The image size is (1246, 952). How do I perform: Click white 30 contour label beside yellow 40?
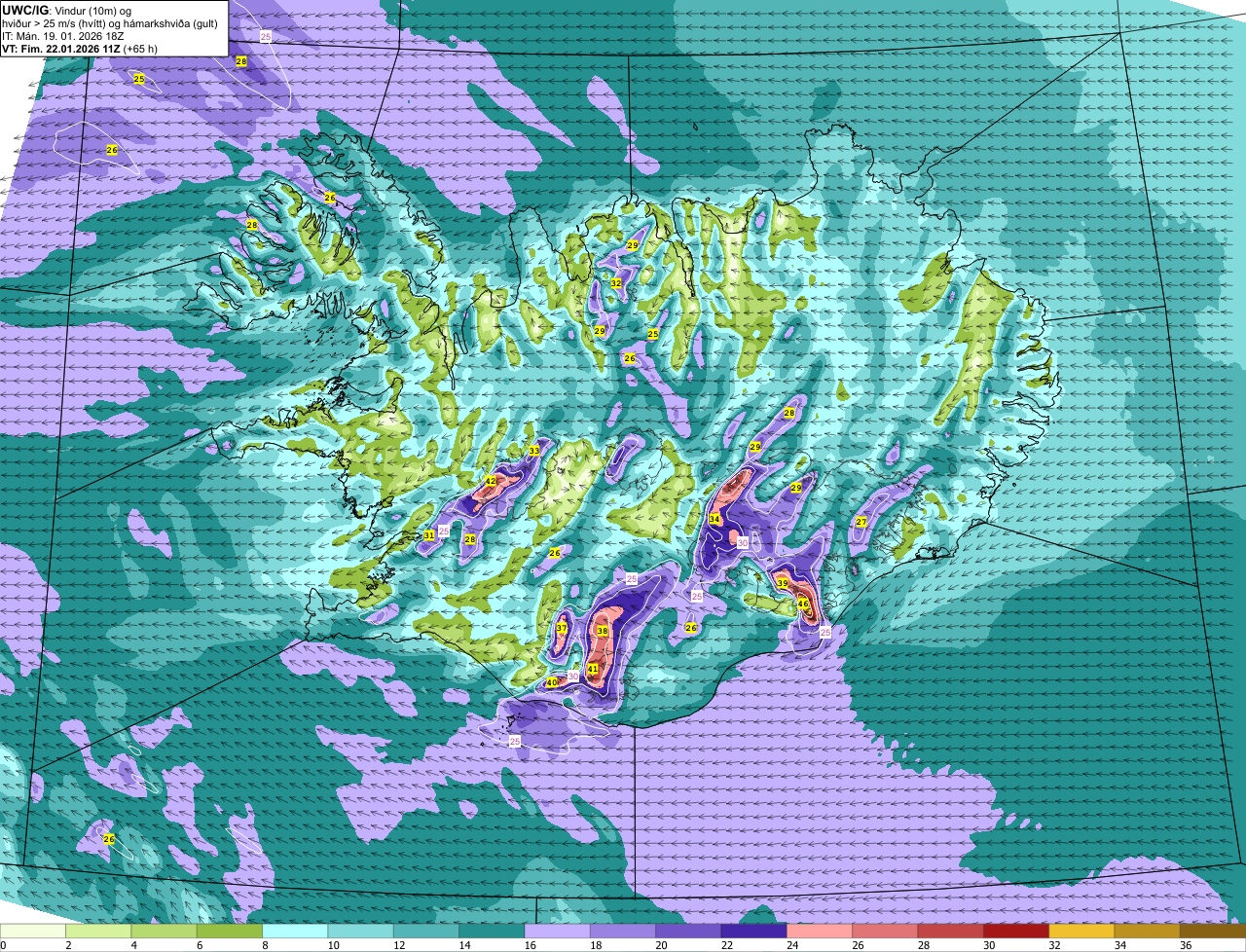coord(573,676)
